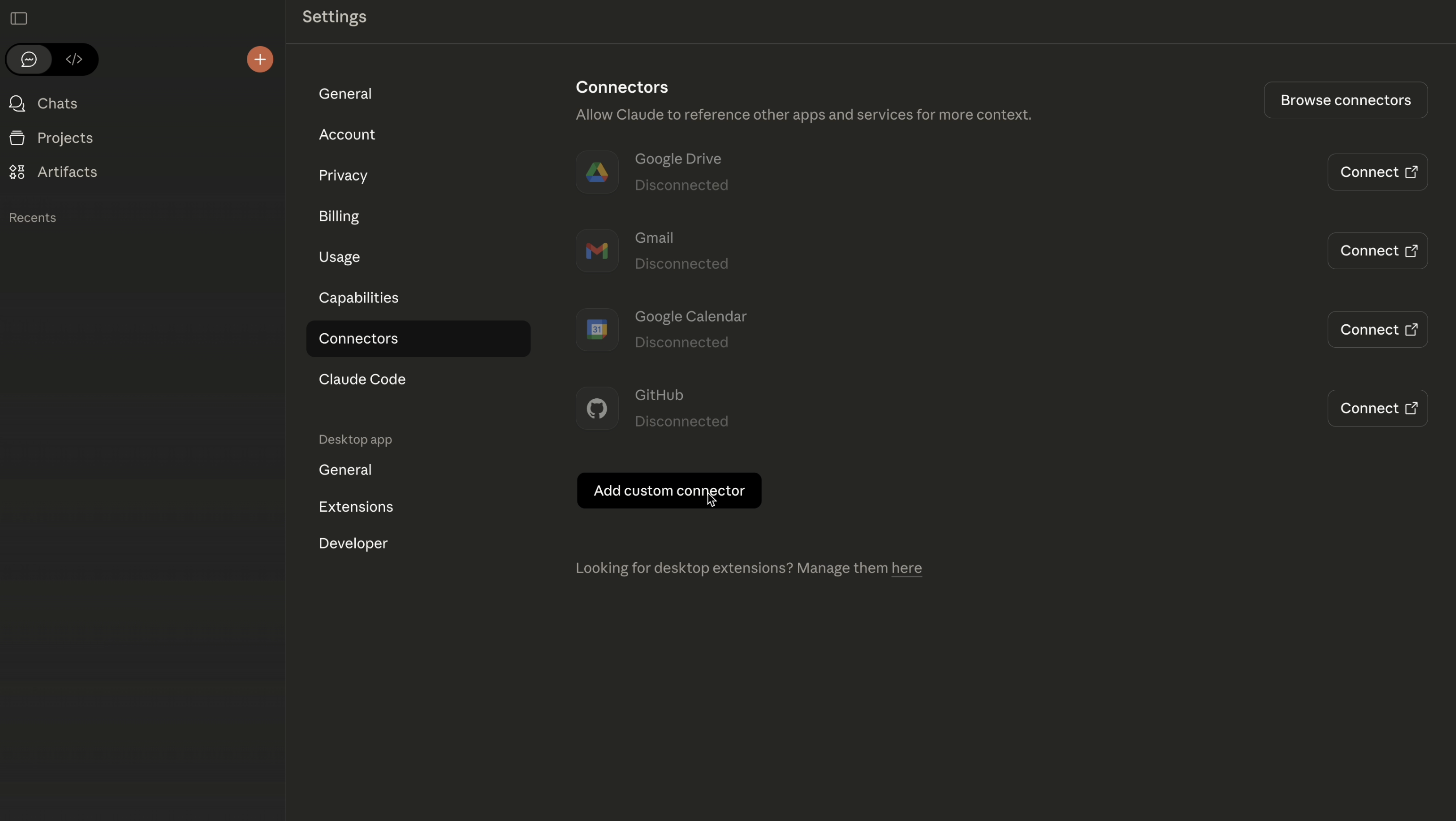This screenshot has height=821, width=1456.
Task: Open Privacy settings
Action: 344,175
